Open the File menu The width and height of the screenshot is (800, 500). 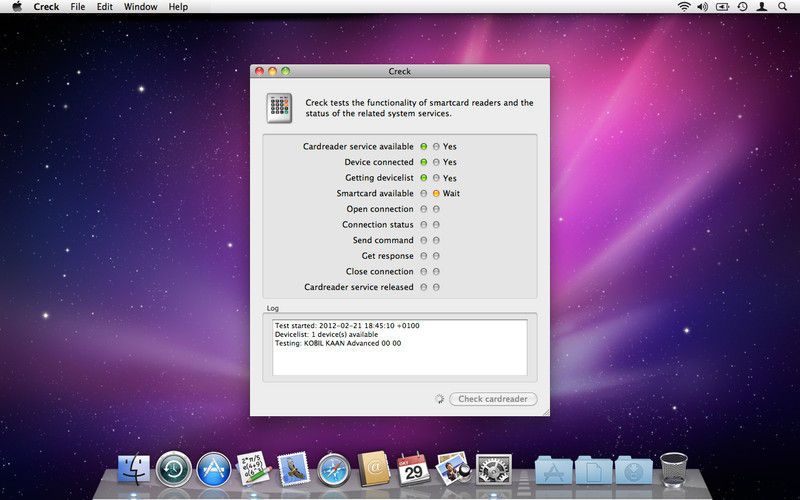click(78, 7)
